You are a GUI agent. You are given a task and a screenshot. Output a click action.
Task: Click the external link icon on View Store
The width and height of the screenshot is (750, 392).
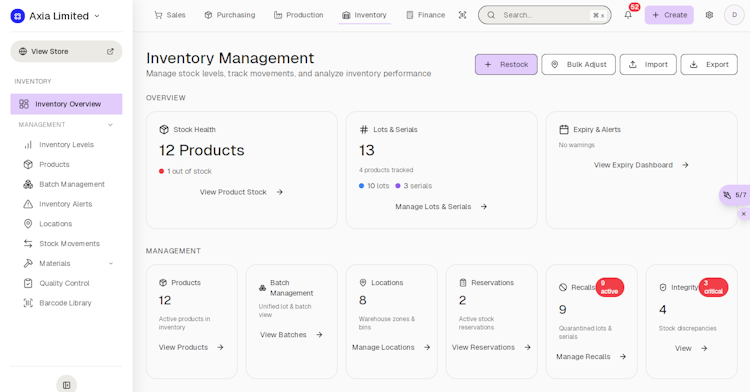pyautogui.click(x=110, y=51)
